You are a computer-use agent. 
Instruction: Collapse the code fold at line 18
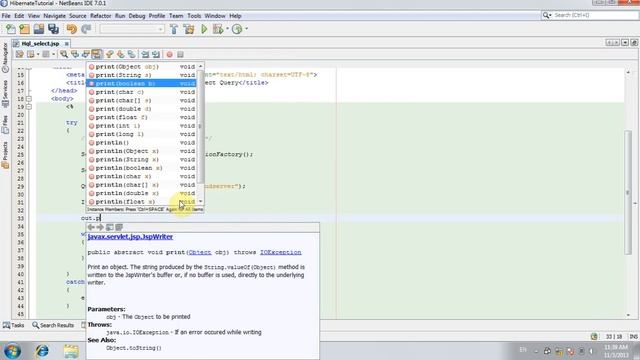(29, 99)
